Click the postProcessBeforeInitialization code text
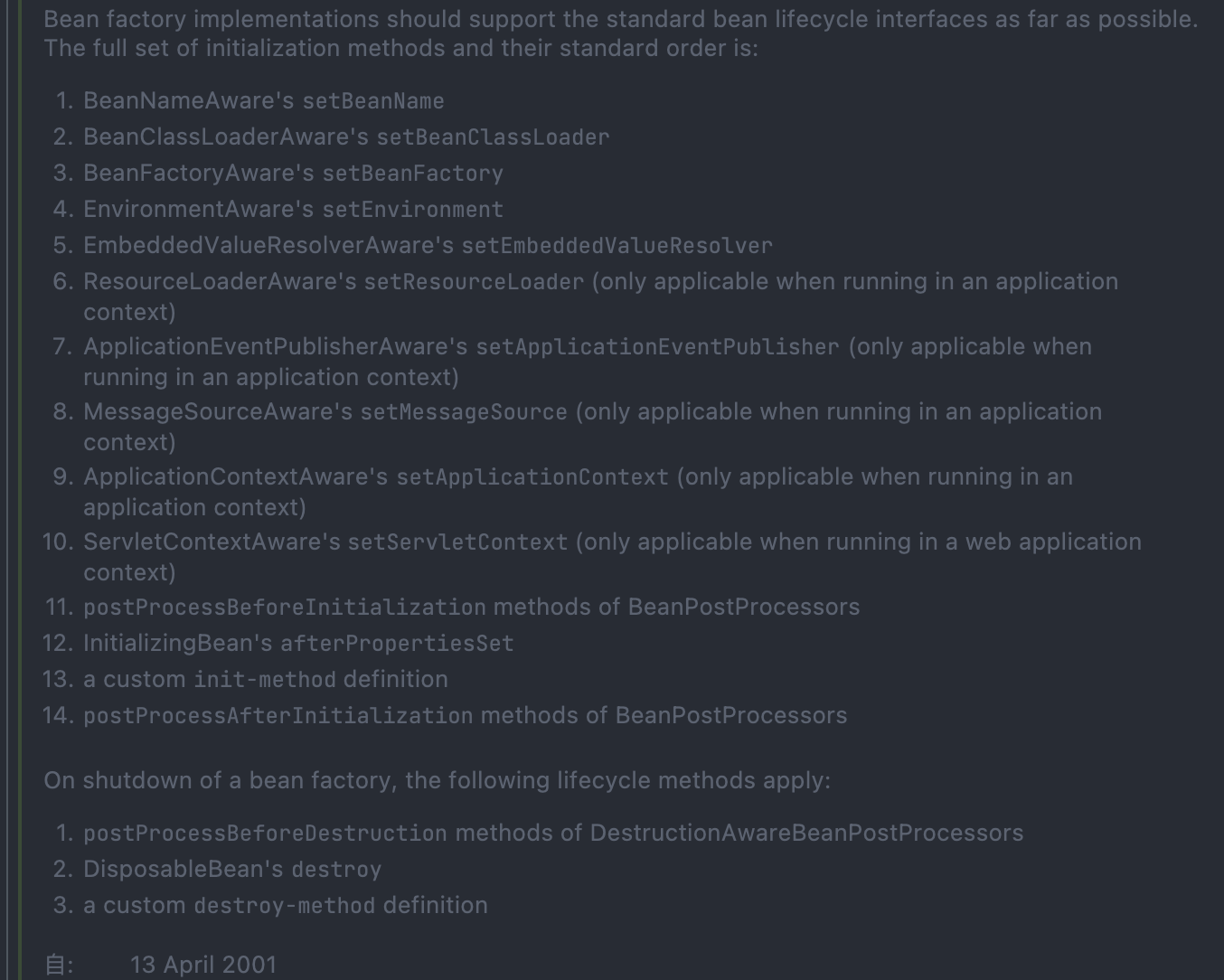Image resolution: width=1224 pixels, height=980 pixels. (x=285, y=608)
